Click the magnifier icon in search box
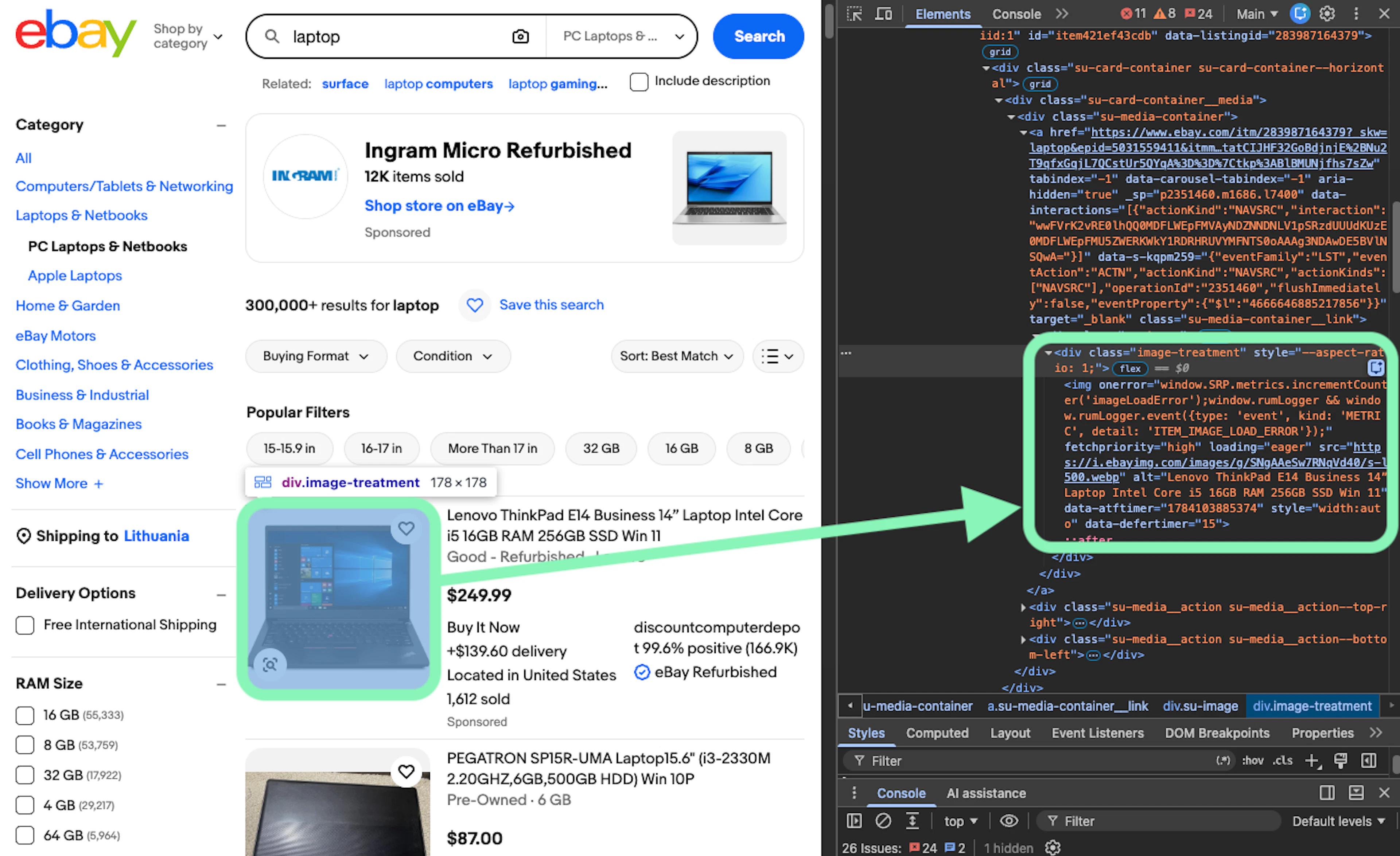1400x856 pixels. point(272,36)
